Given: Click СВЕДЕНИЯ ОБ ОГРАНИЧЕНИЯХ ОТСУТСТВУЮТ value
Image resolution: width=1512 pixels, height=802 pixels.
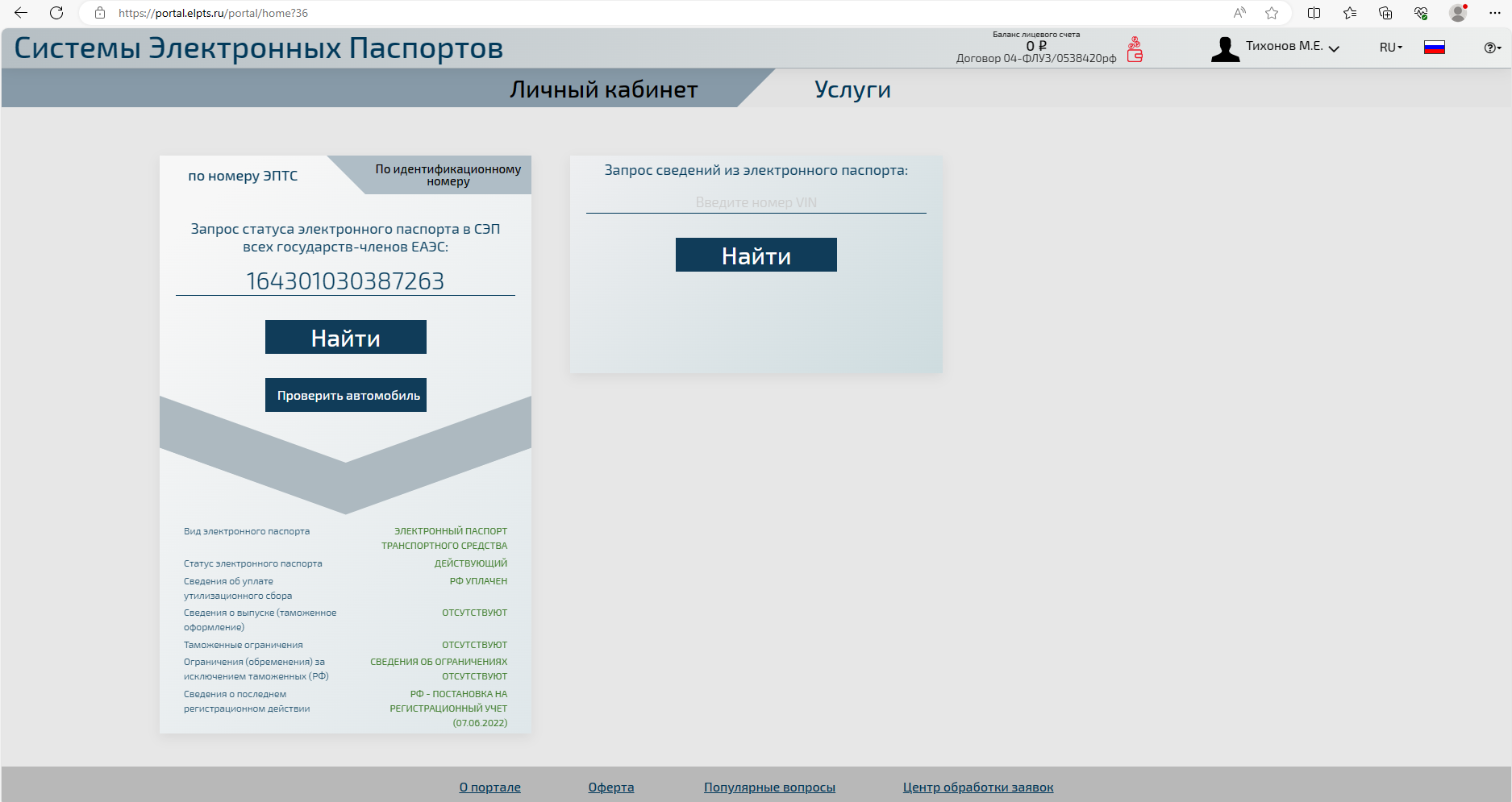Looking at the screenshot, I should click(439, 669).
